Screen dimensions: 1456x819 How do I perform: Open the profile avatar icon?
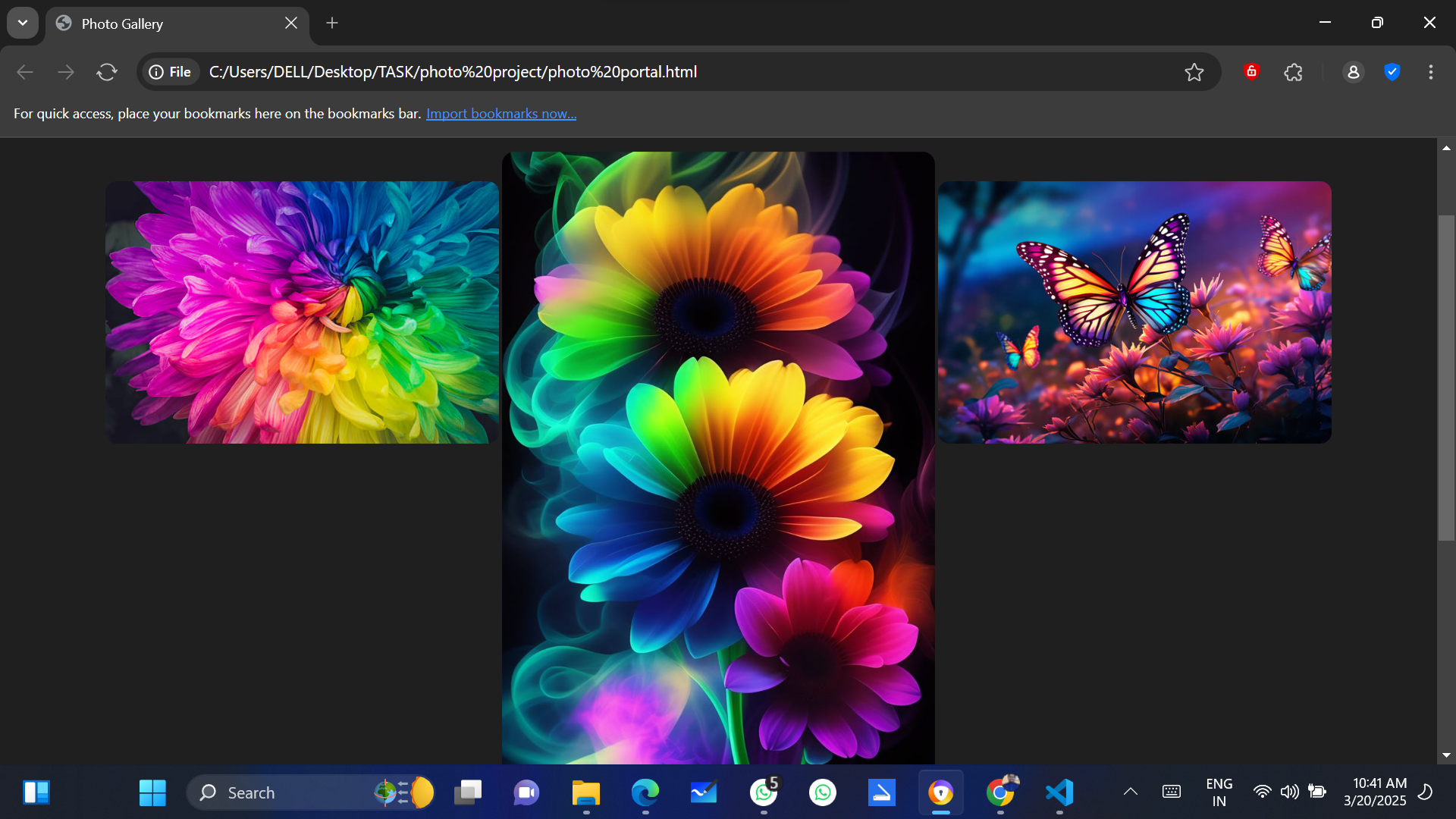(1353, 72)
